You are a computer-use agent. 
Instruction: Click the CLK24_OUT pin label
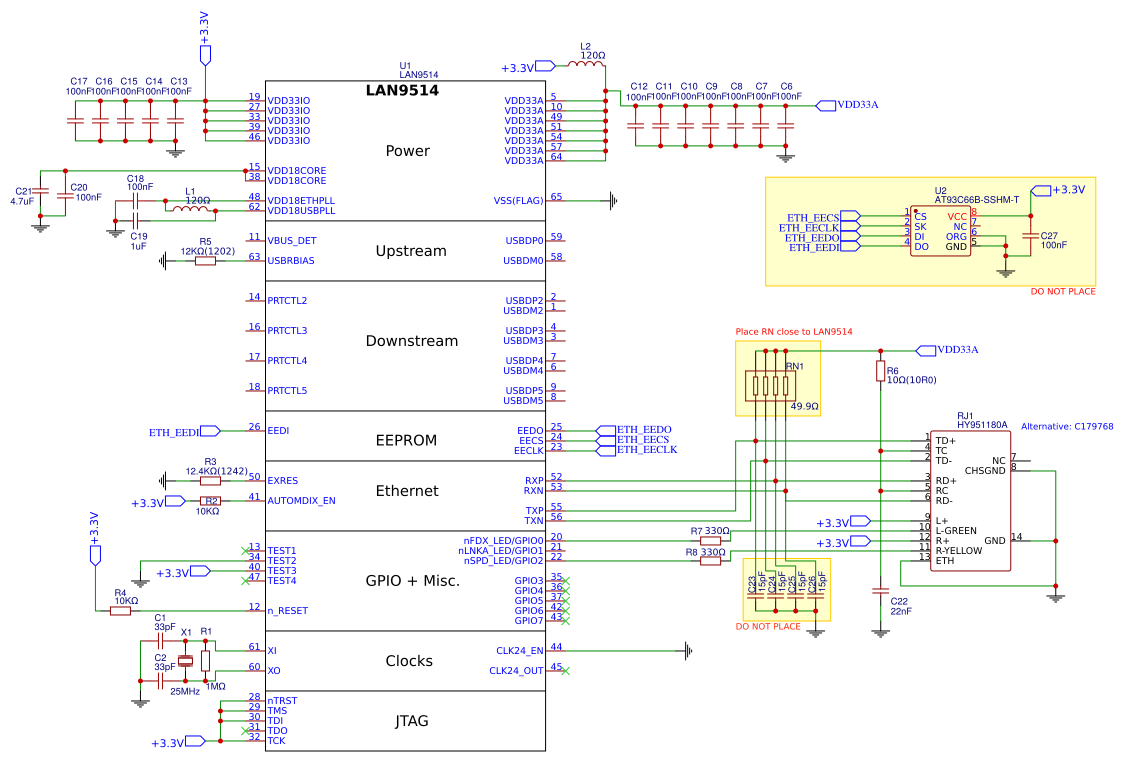click(x=517, y=671)
